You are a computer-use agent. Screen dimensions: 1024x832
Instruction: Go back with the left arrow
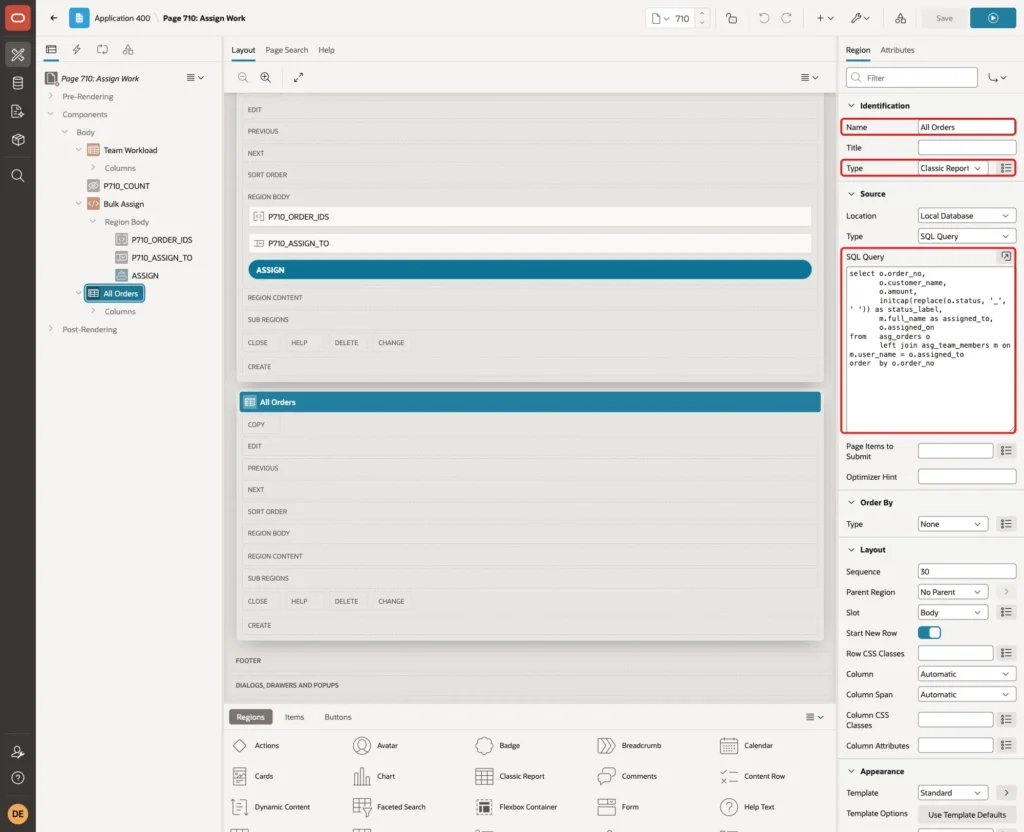click(x=54, y=18)
